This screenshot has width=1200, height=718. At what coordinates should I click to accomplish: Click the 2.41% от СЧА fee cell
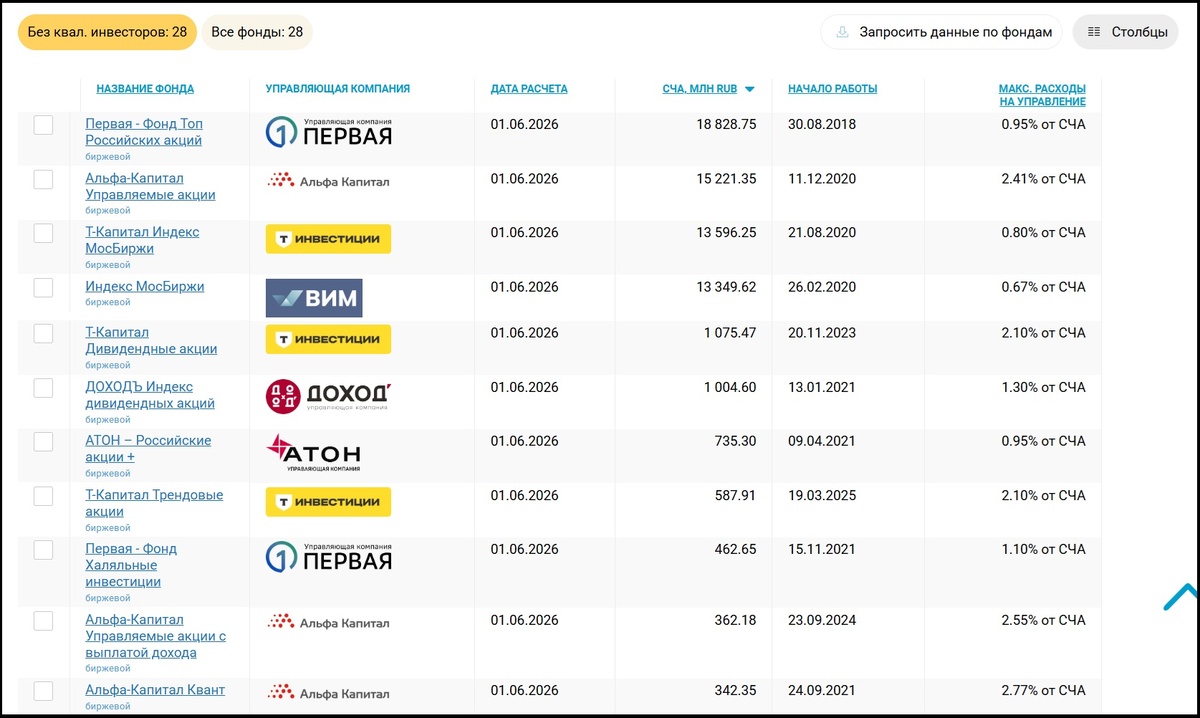coord(1043,179)
